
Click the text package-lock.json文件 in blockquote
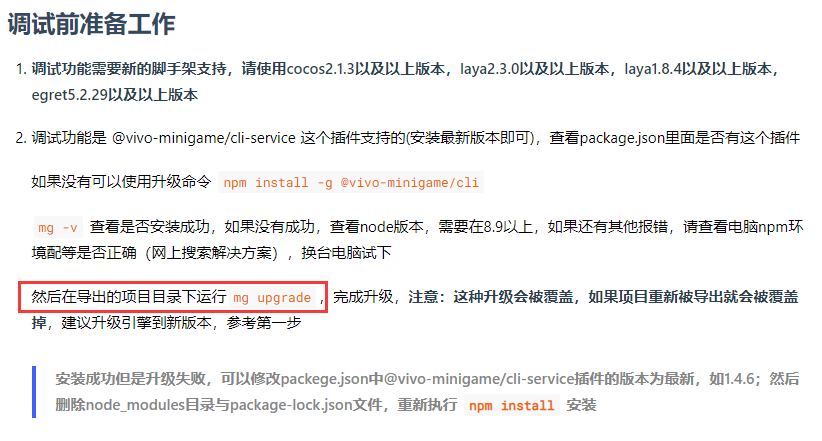(306, 405)
